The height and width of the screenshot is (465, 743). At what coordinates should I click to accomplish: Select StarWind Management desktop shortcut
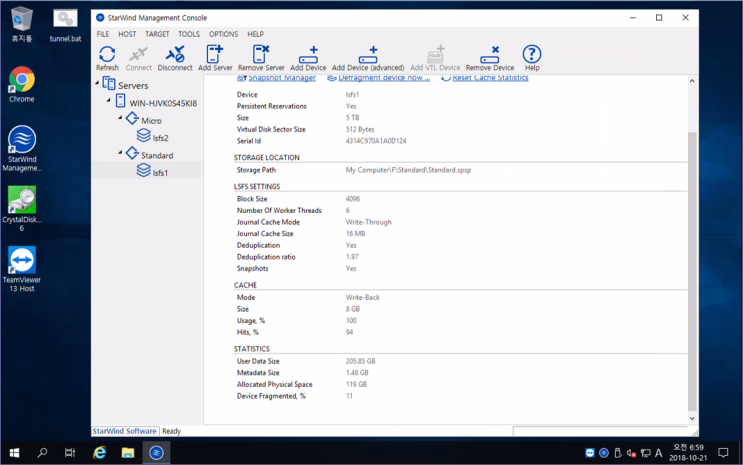click(x=22, y=149)
